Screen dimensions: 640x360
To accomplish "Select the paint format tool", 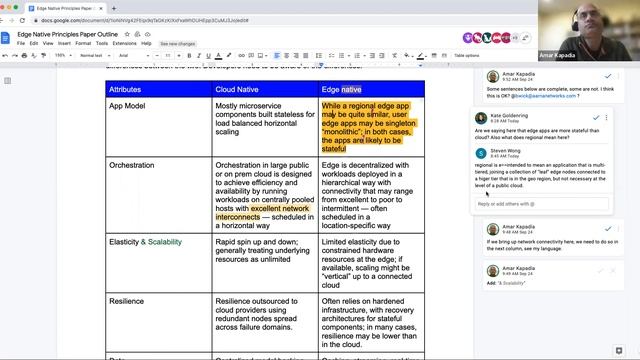I will click(43, 56).
